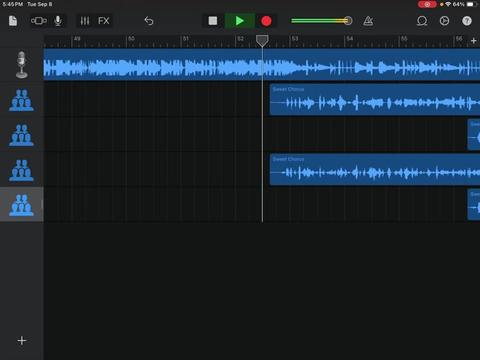The width and height of the screenshot is (480, 360).
Task: Tap the 5:45 PM clock in status bar
Action: pyautogui.click(x=13, y=4)
